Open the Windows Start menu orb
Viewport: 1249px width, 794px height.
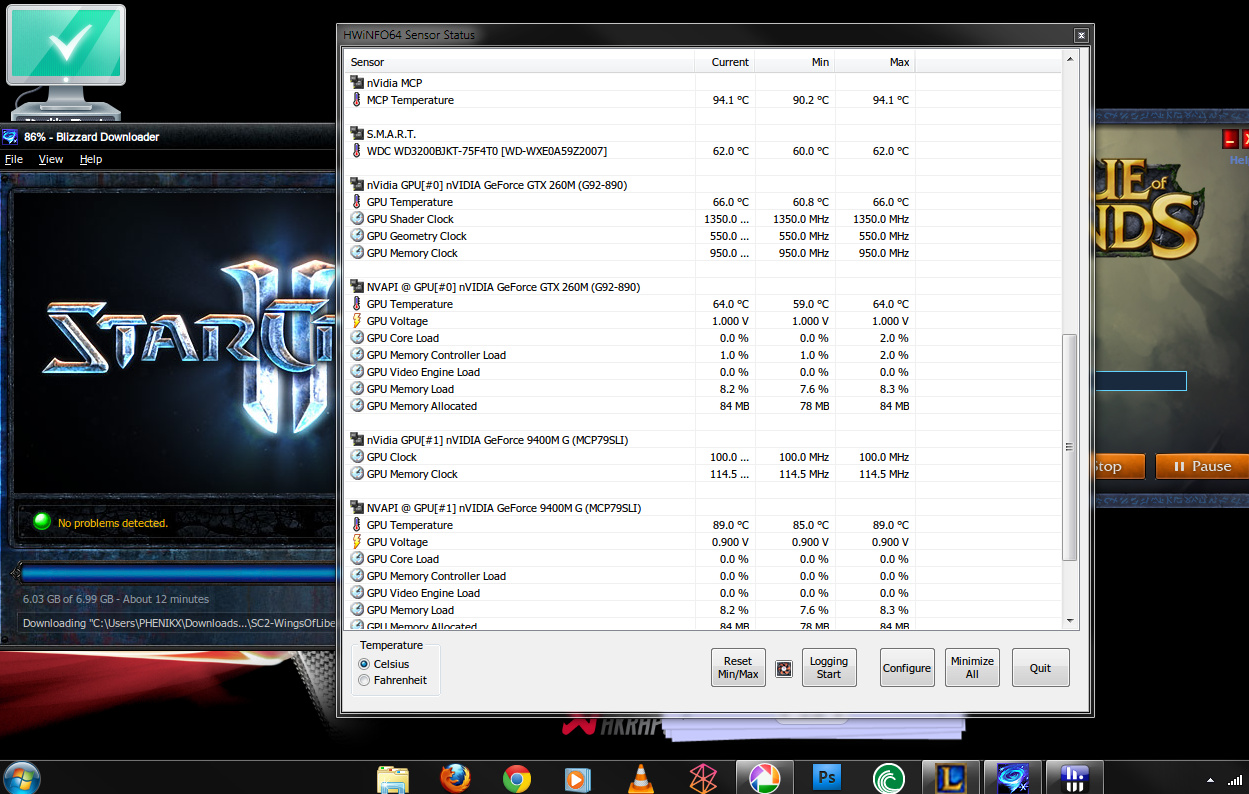pyautogui.click(x=22, y=777)
